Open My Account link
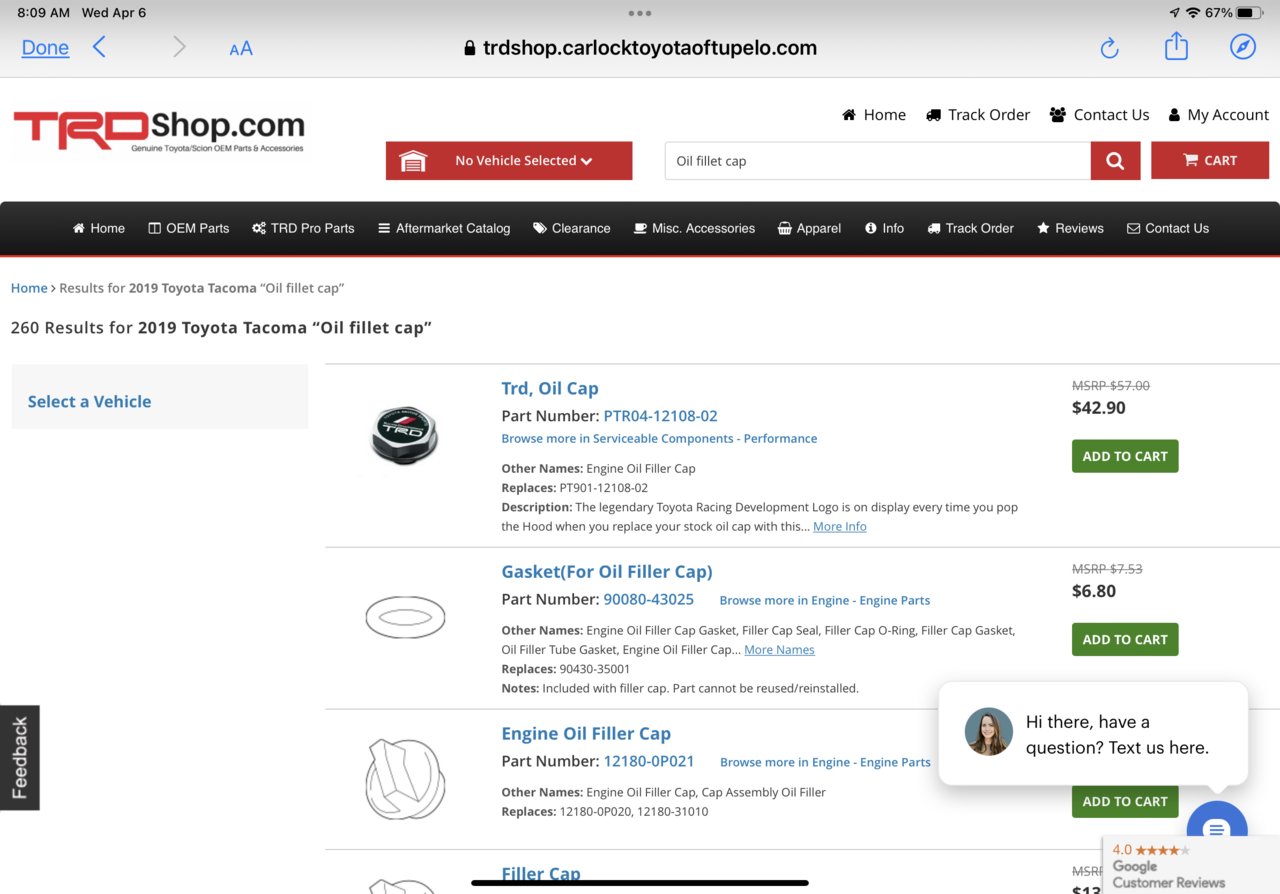Screen dimensions: 1280x894 pos(1218,115)
